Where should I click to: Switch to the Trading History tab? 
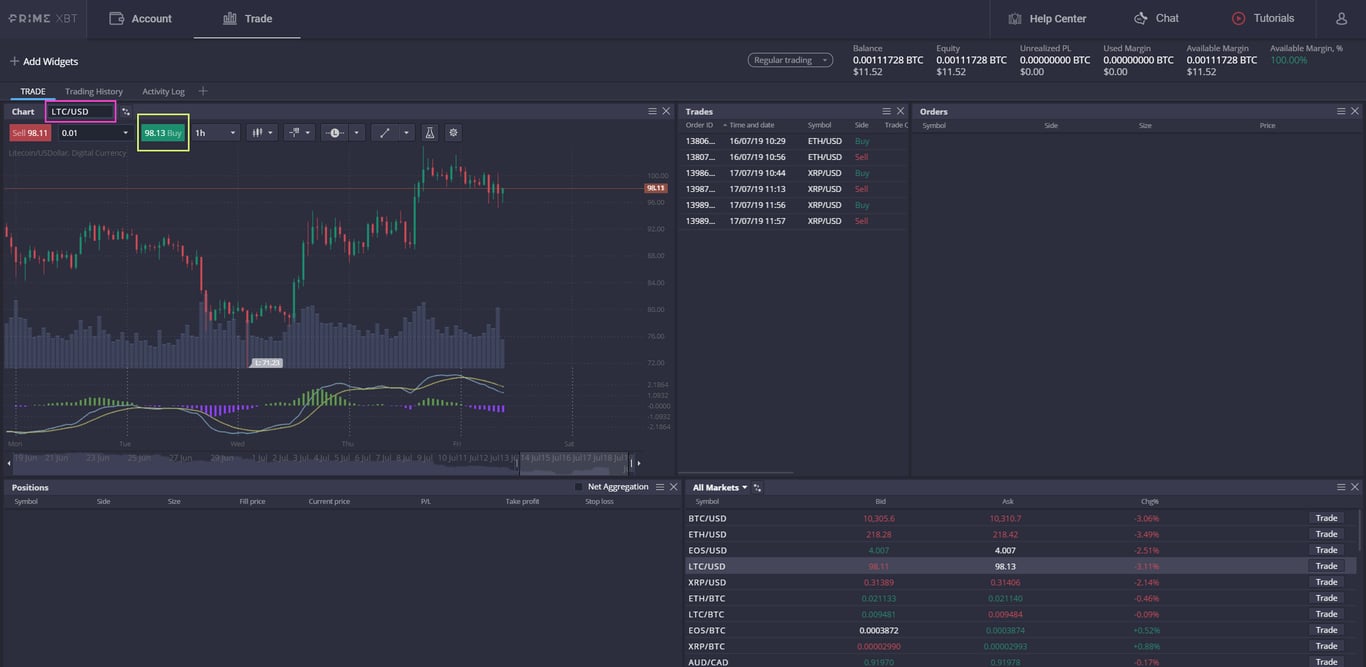click(93, 91)
